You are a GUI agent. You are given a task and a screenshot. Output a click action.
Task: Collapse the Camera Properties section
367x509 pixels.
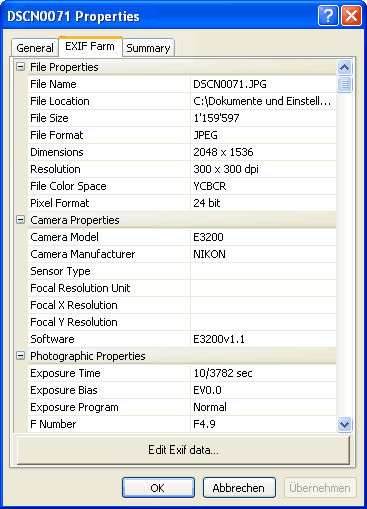[x=20, y=220]
